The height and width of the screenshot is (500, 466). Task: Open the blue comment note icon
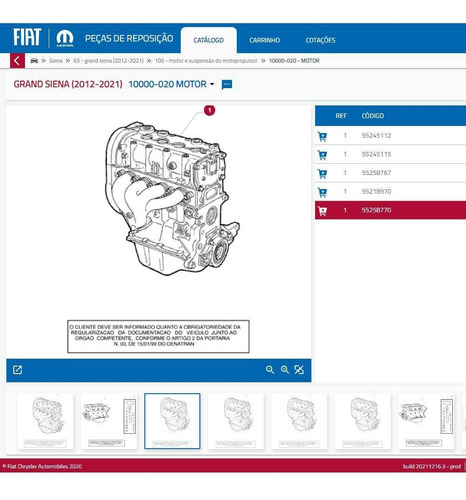pos(227,84)
